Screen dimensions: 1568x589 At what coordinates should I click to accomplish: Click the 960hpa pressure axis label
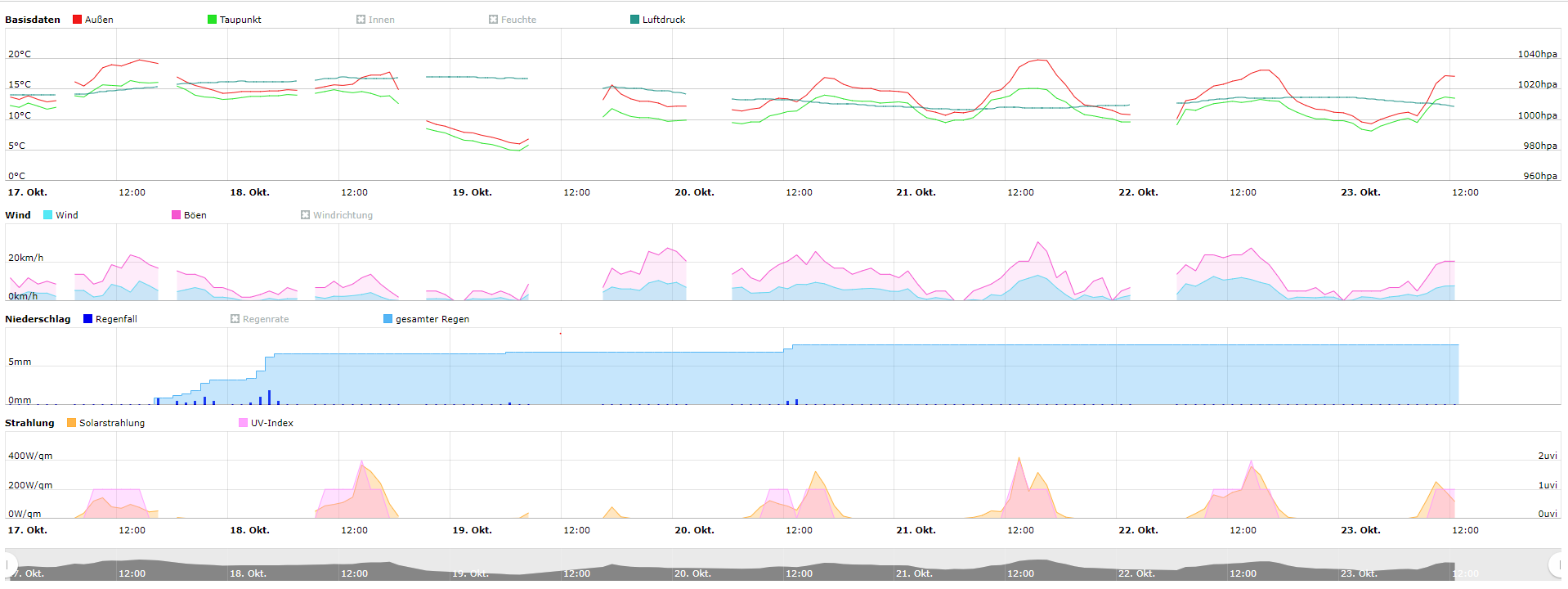(1540, 176)
